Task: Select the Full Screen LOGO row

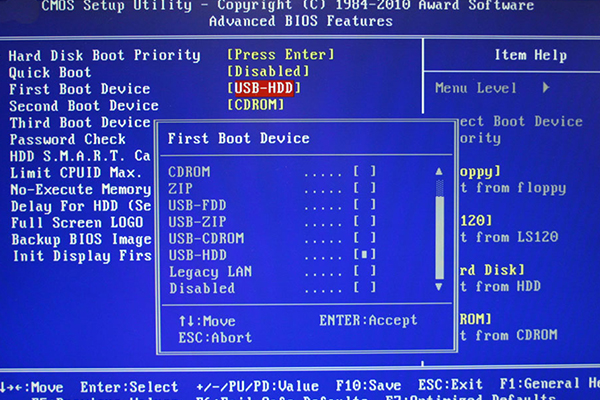Action: 77,223
